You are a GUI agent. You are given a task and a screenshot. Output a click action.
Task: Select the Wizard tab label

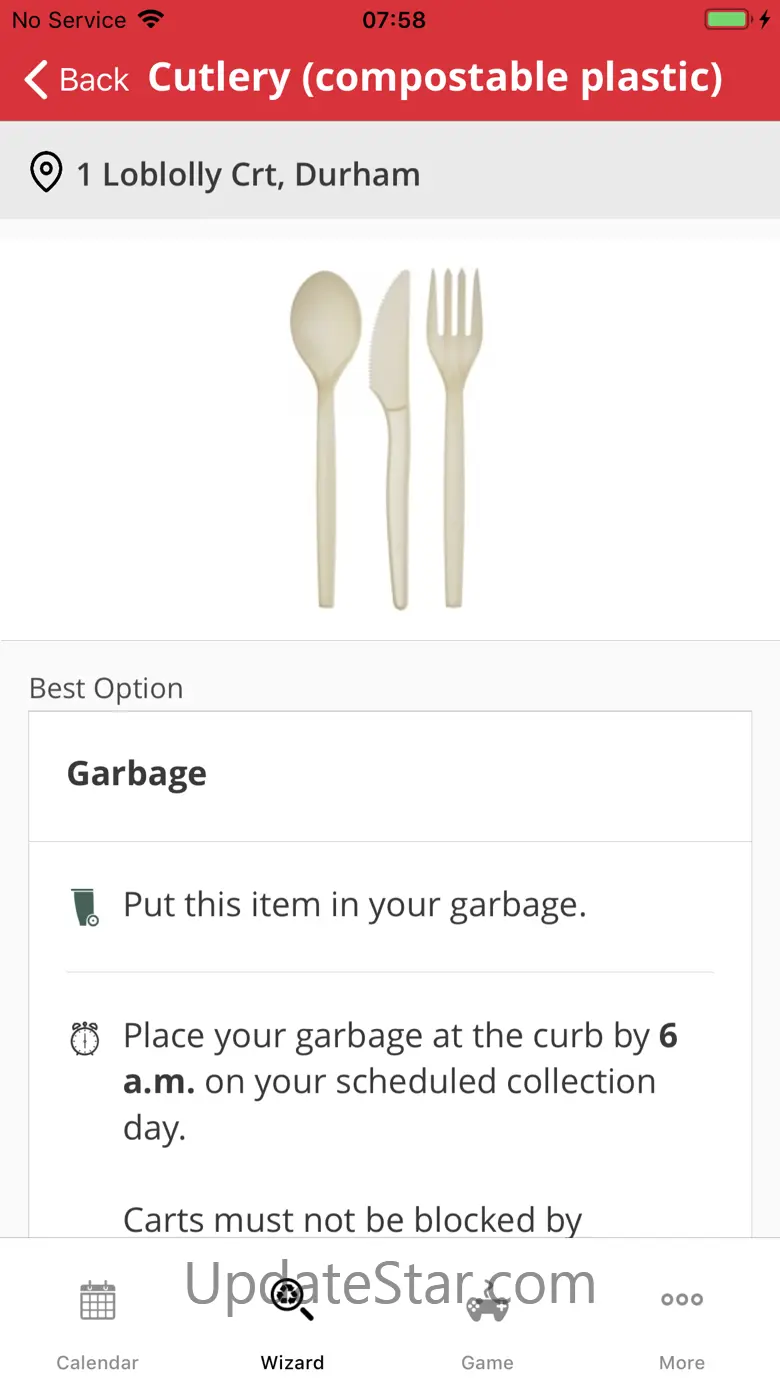point(292,1362)
